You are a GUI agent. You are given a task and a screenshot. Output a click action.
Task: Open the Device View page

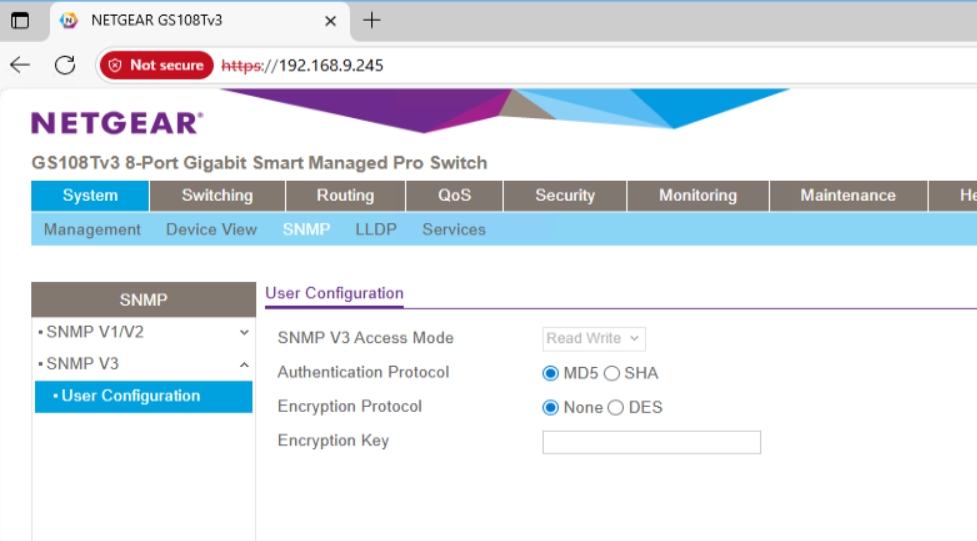coord(211,229)
